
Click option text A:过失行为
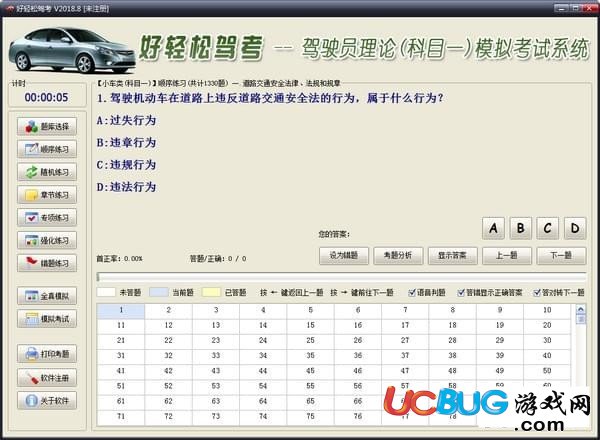(126, 121)
